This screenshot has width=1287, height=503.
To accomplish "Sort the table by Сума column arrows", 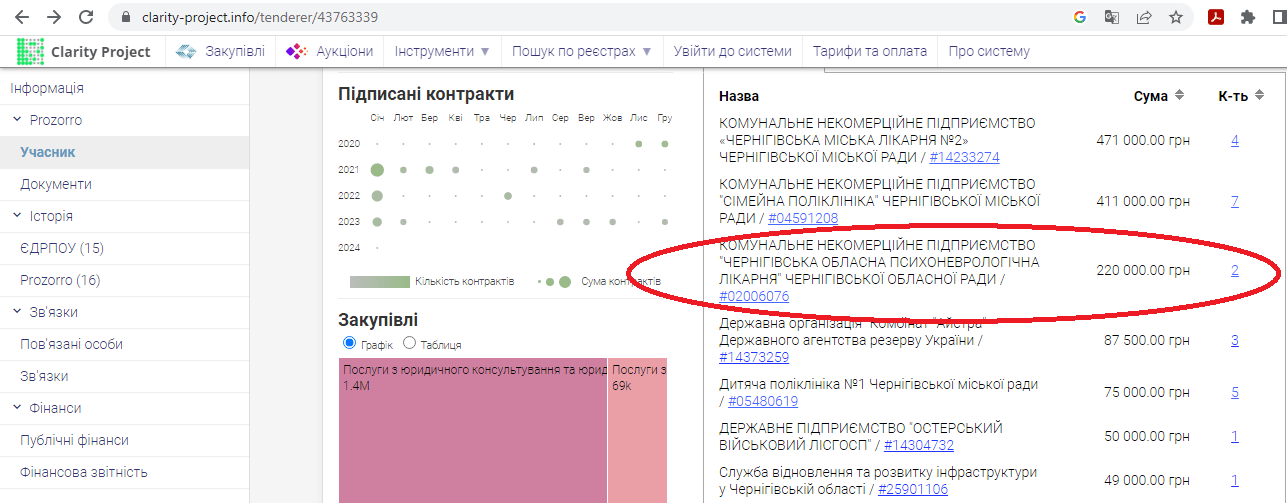I will tap(1179, 95).
